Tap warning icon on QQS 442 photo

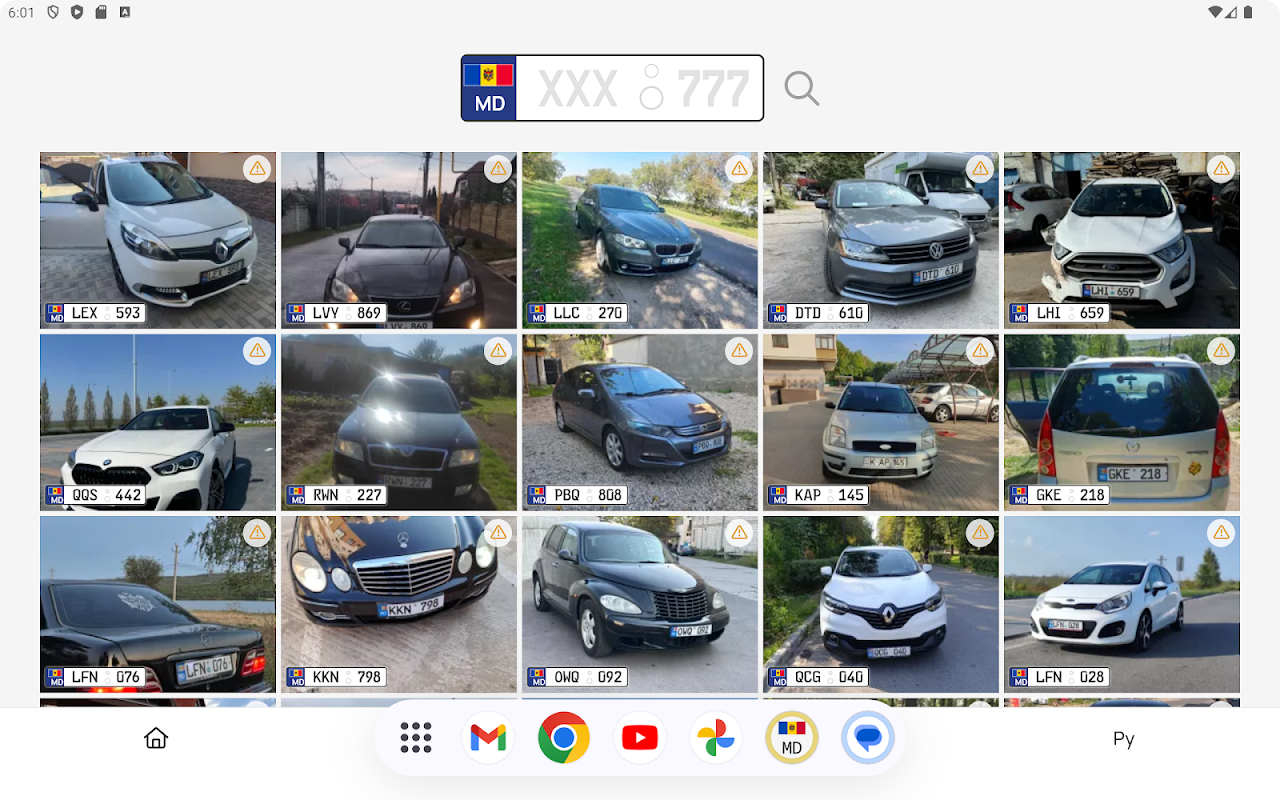click(258, 350)
